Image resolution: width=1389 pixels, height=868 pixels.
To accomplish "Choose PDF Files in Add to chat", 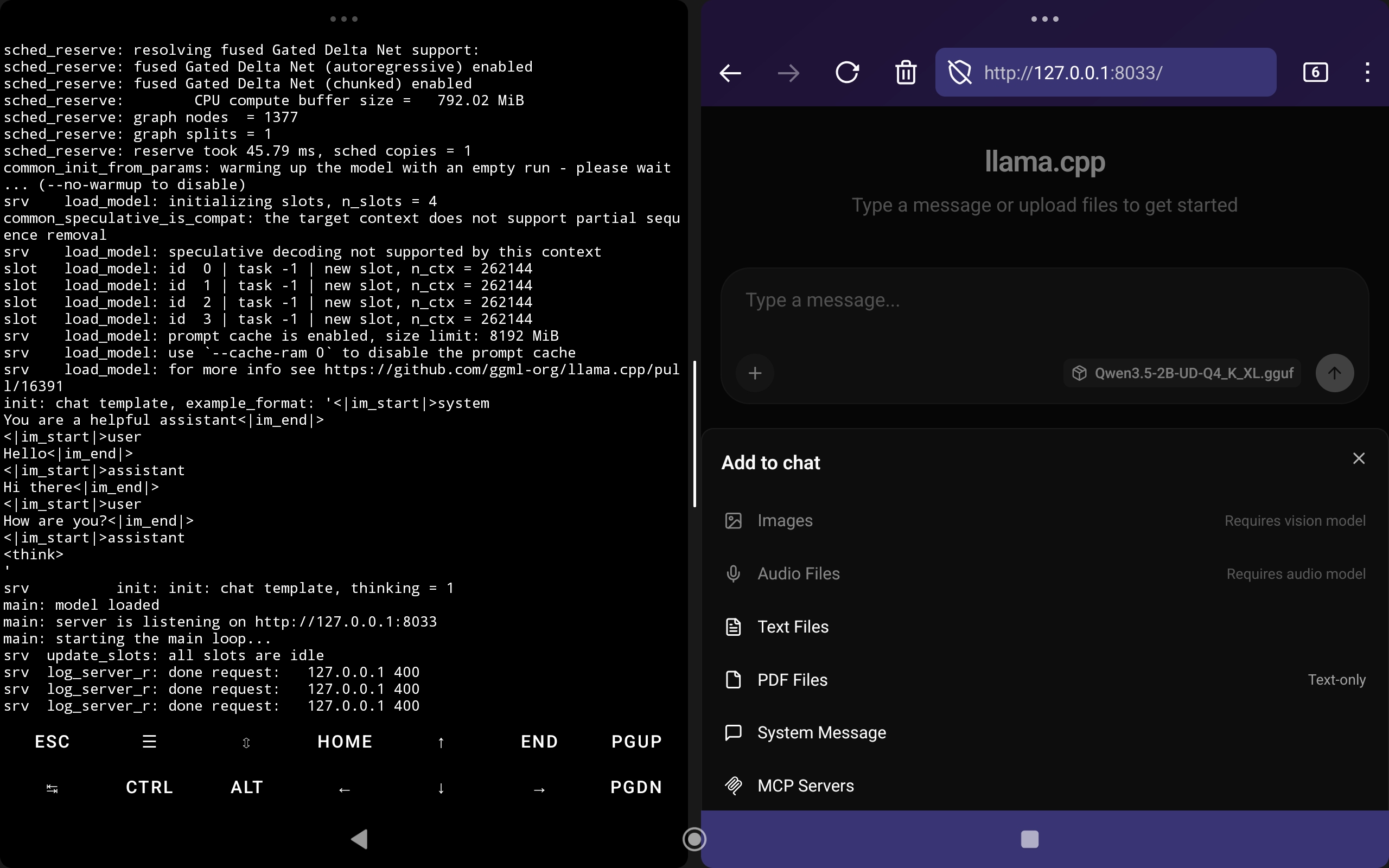I will pos(1044,680).
